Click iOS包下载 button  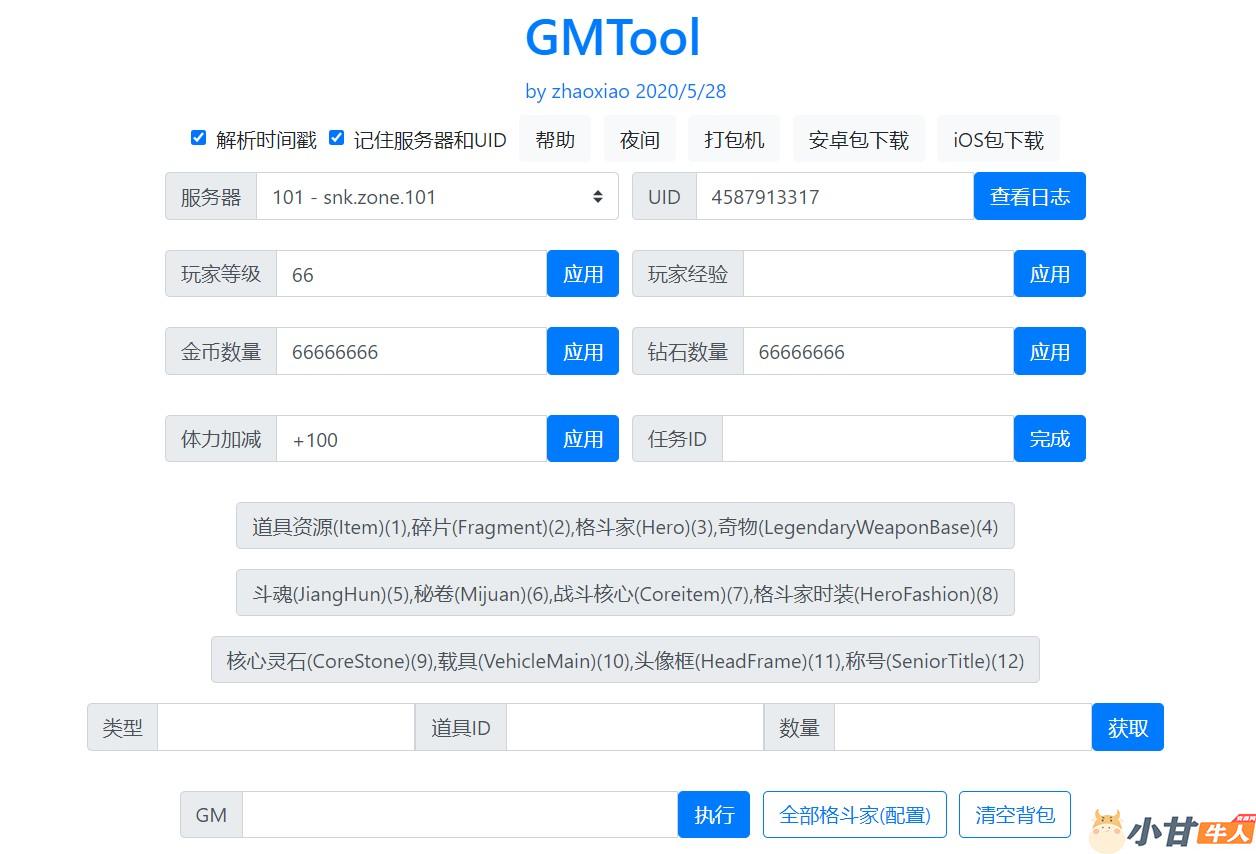tap(998, 140)
